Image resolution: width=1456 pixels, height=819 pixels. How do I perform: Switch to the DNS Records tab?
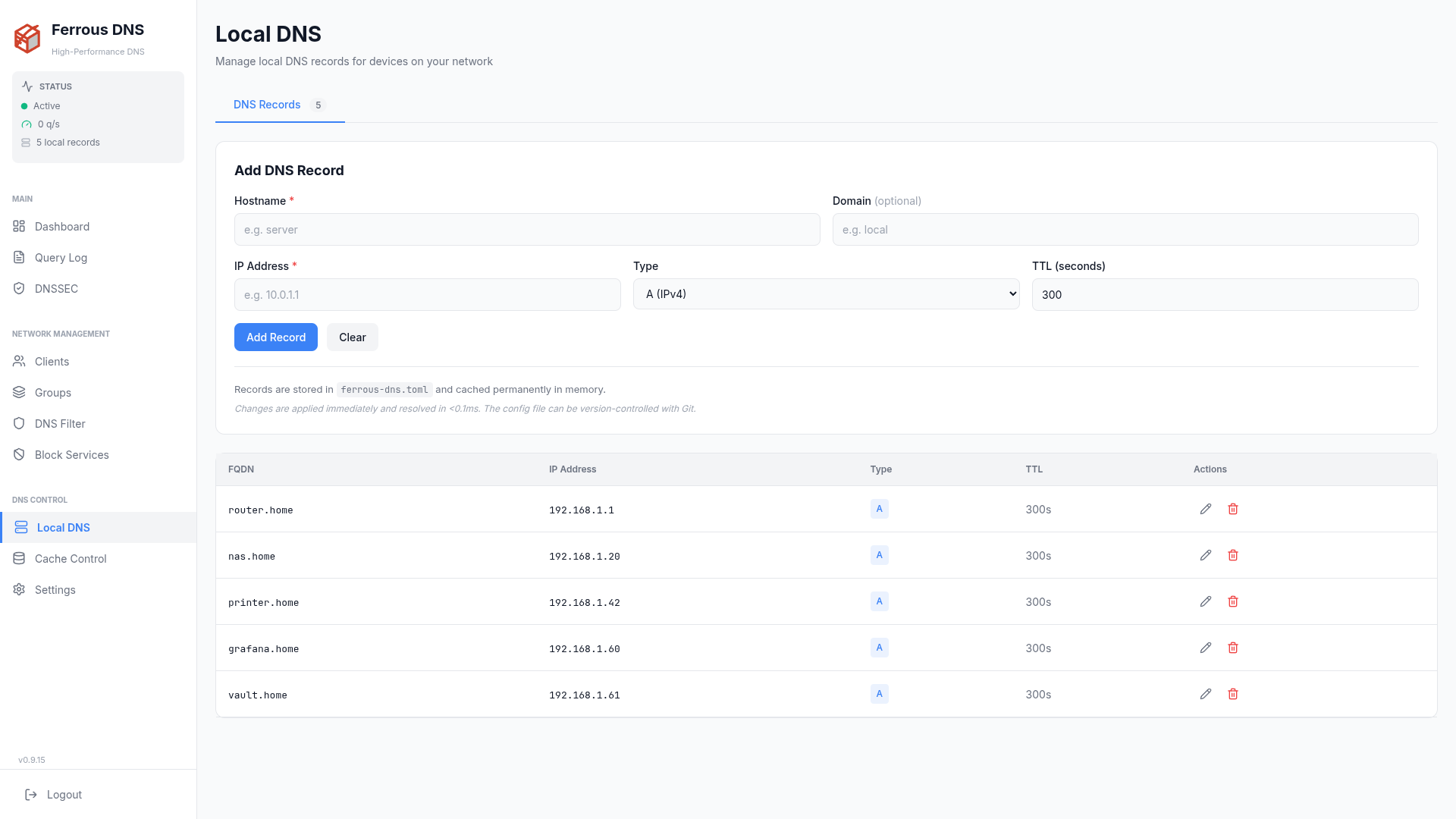280,105
